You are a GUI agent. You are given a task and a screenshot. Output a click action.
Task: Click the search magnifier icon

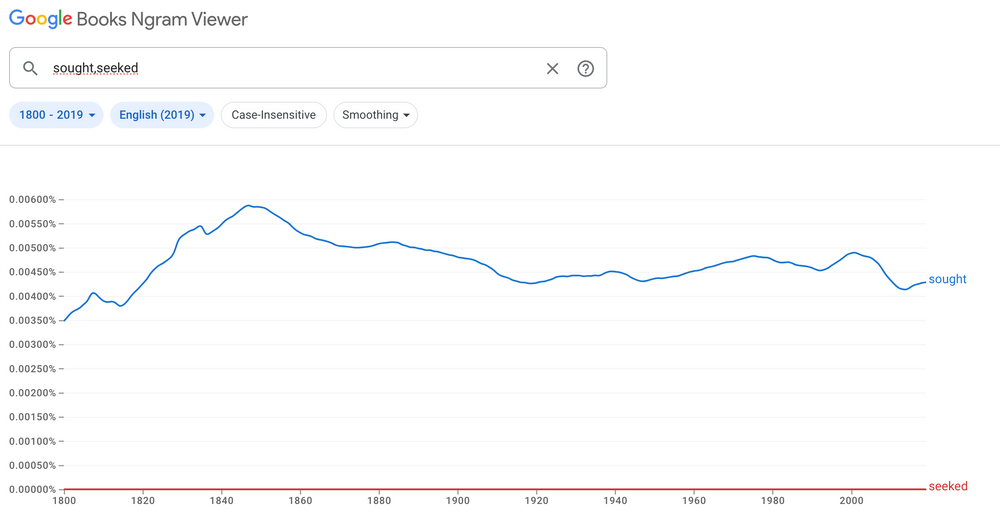tap(30, 68)
